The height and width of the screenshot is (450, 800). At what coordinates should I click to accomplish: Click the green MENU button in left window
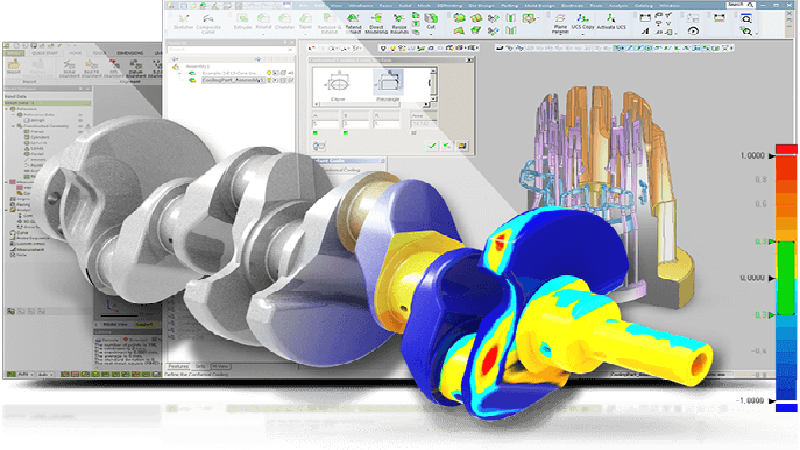pyautogui.click(x=14, y=53)
